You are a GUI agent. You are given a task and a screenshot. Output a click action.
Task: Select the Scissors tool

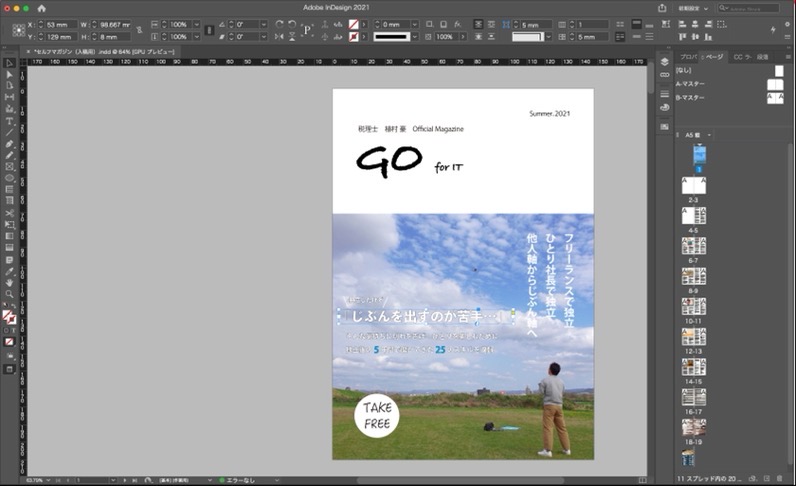pos(9,213)
